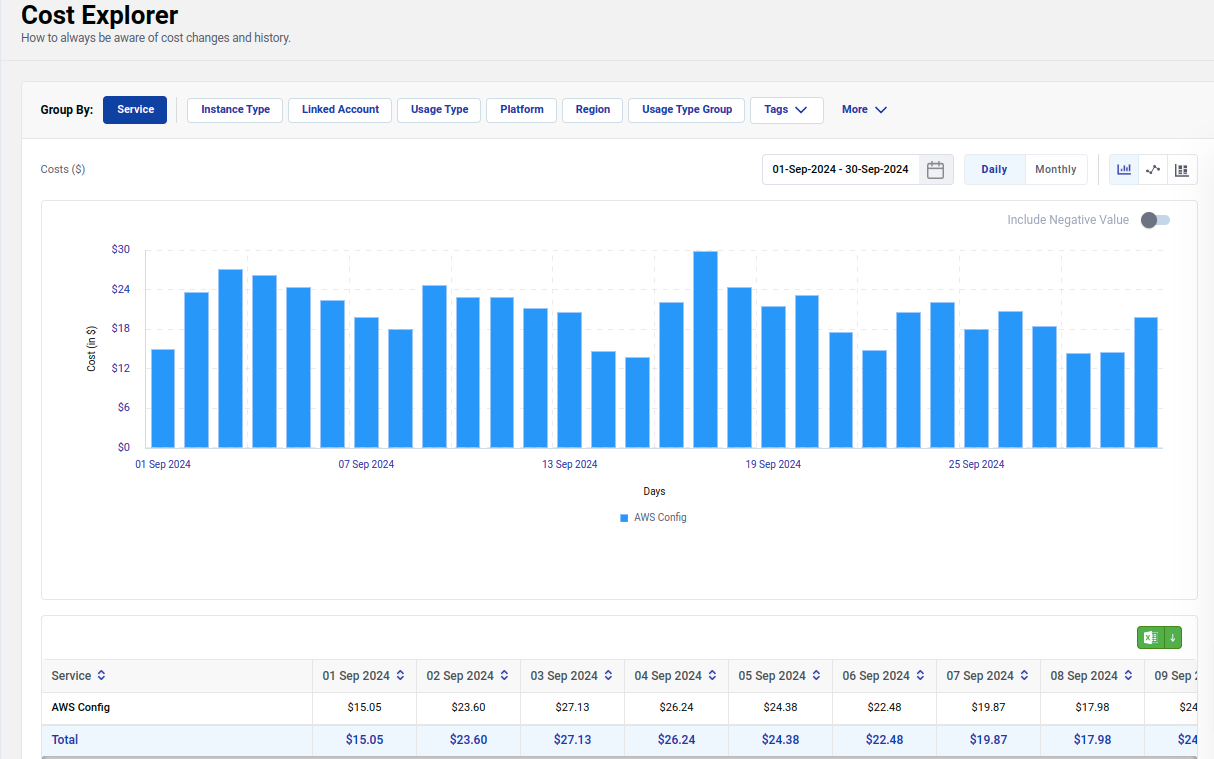Group by Instance Type
The width and height of the screenshot is (1214, 759).
pos(235,110)
